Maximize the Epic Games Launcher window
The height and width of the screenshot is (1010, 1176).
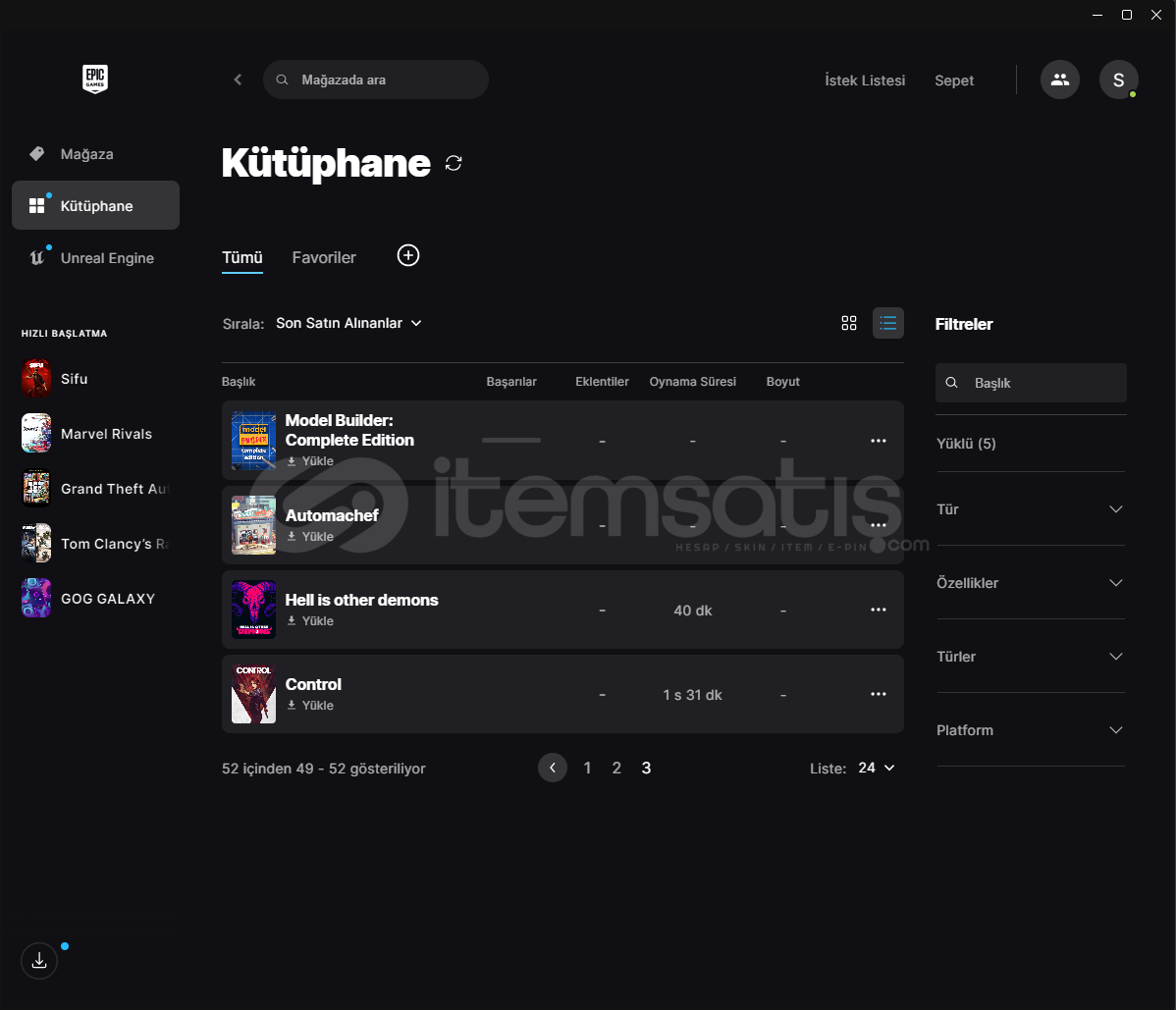click(1127, 15)
